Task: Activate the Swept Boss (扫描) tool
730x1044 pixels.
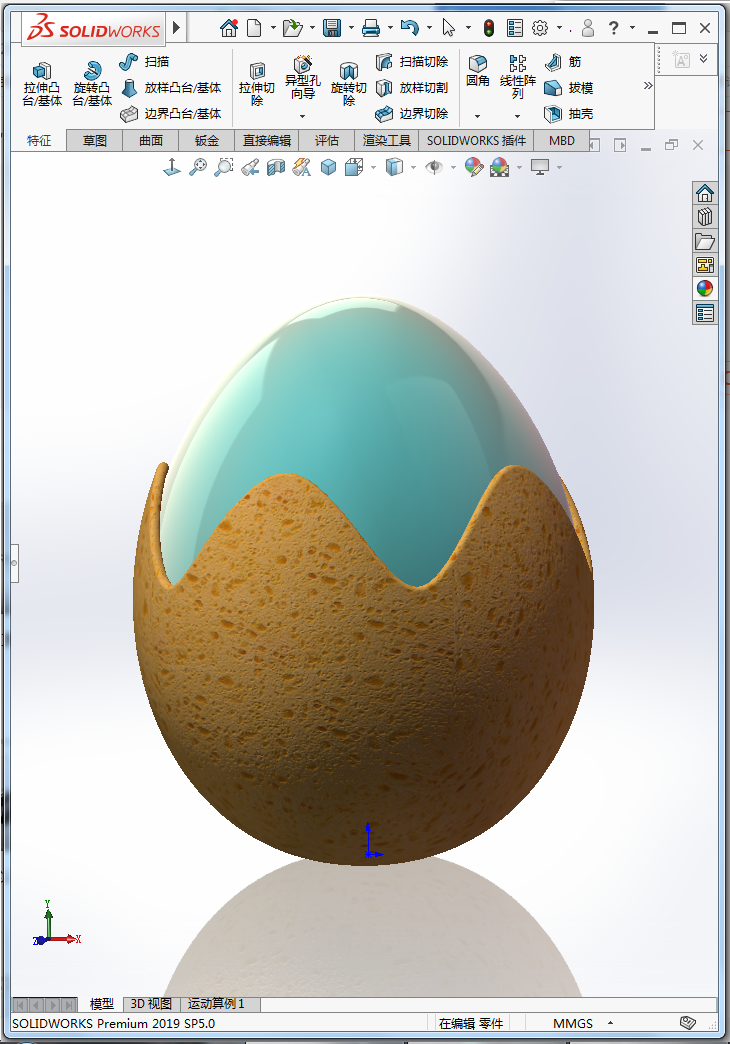Action: pyautogui.click(x=144, y=62)
